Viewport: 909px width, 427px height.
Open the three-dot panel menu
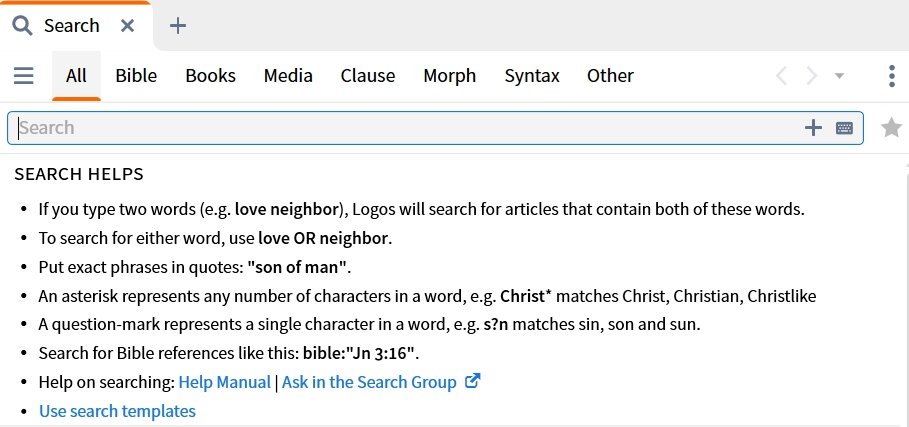(x=892, y=76)
